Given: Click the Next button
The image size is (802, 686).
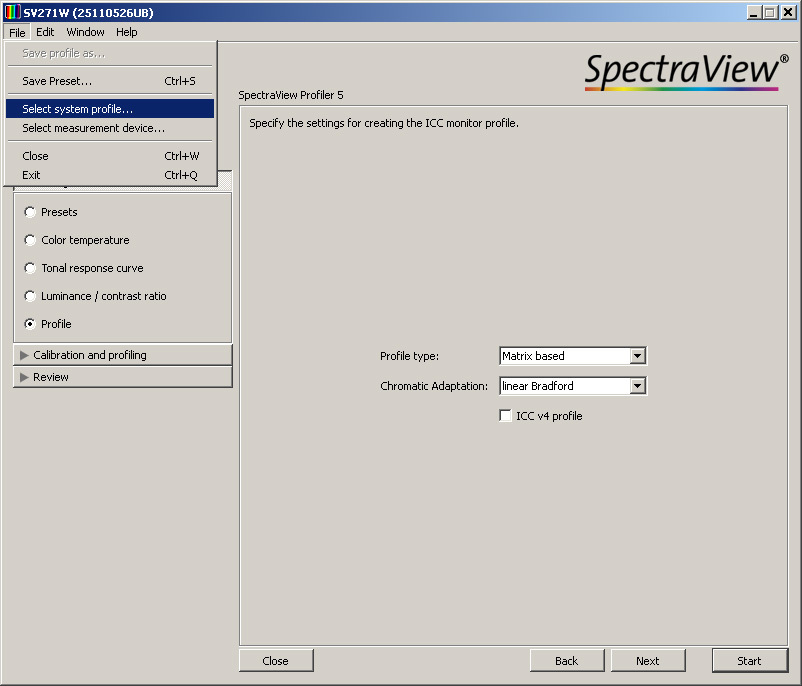Looking at the screenshot, I should point(648,660).
